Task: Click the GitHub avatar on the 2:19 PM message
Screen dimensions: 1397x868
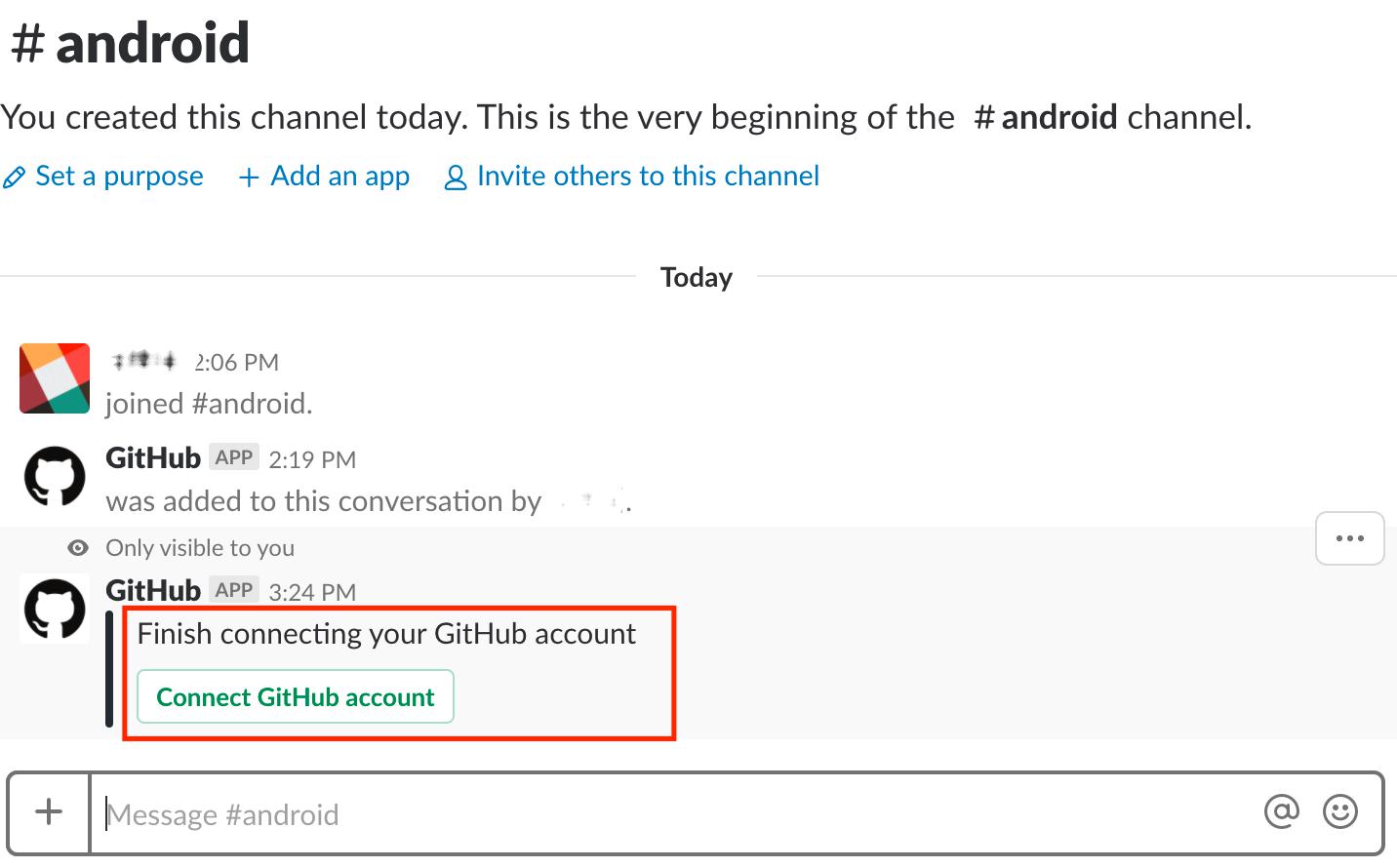Action: (x=55, y=477)
